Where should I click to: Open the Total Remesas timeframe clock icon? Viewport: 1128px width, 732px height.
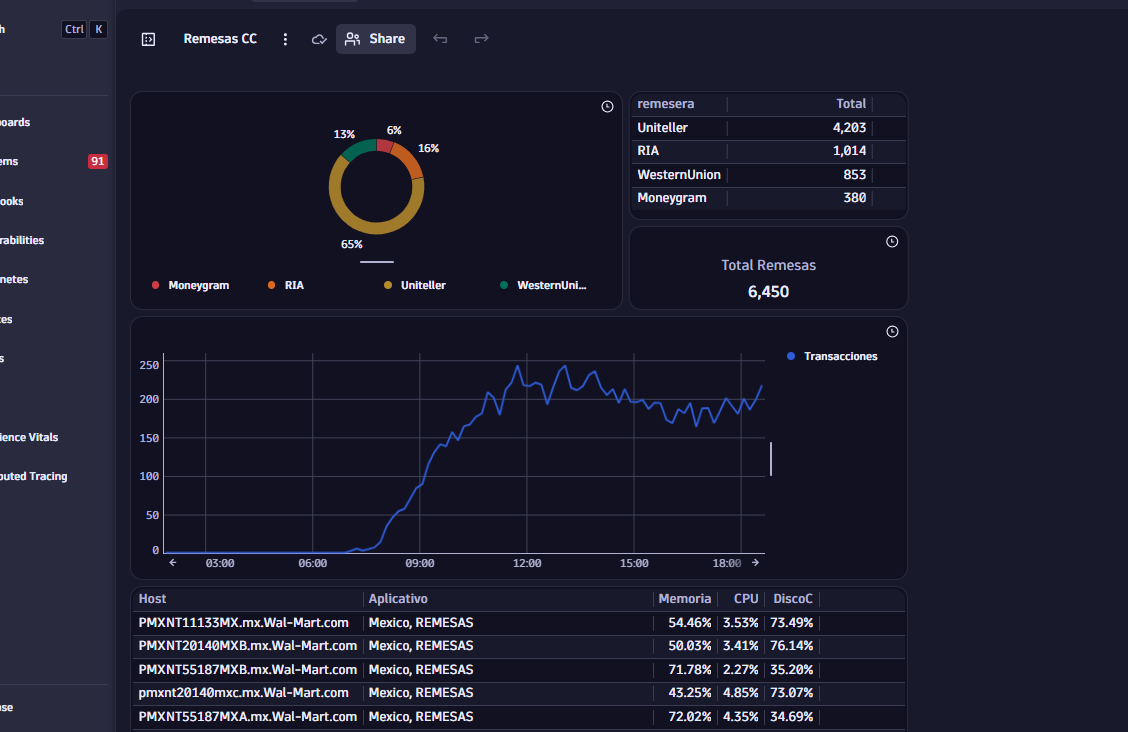[892, 242]
